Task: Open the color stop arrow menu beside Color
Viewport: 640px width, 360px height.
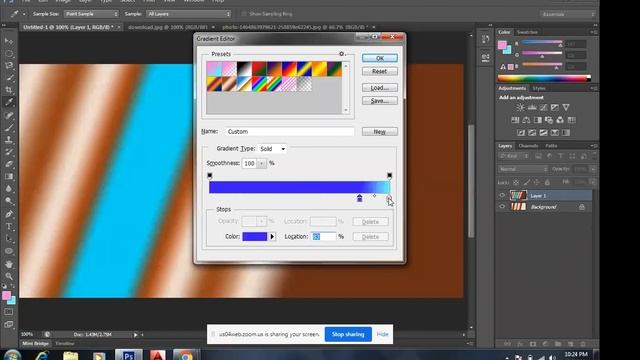Action: pyautogui.click(x=272, y=237)
